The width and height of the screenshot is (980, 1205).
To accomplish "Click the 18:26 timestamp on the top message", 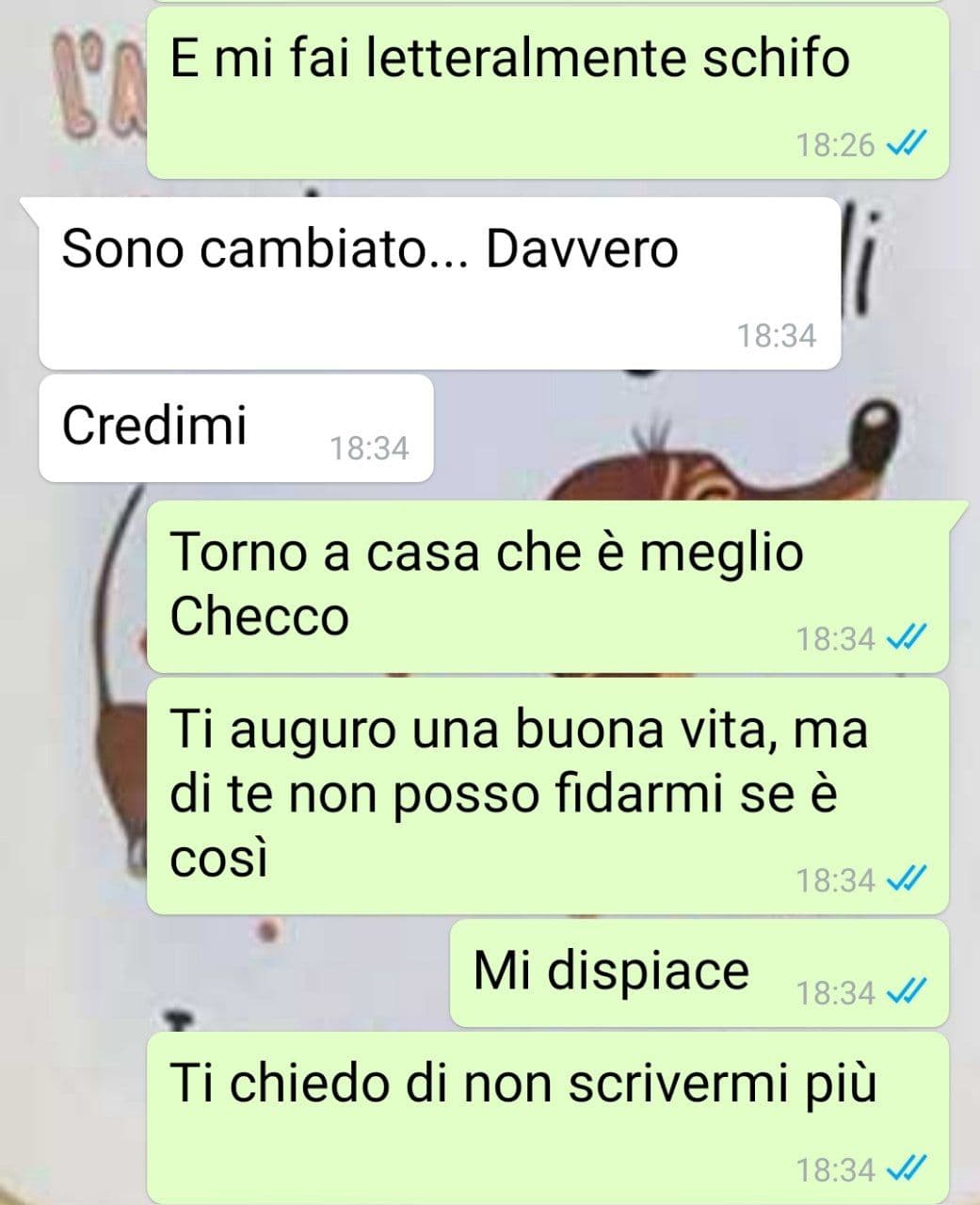I will pyautogui.click(x=836, y=145).
